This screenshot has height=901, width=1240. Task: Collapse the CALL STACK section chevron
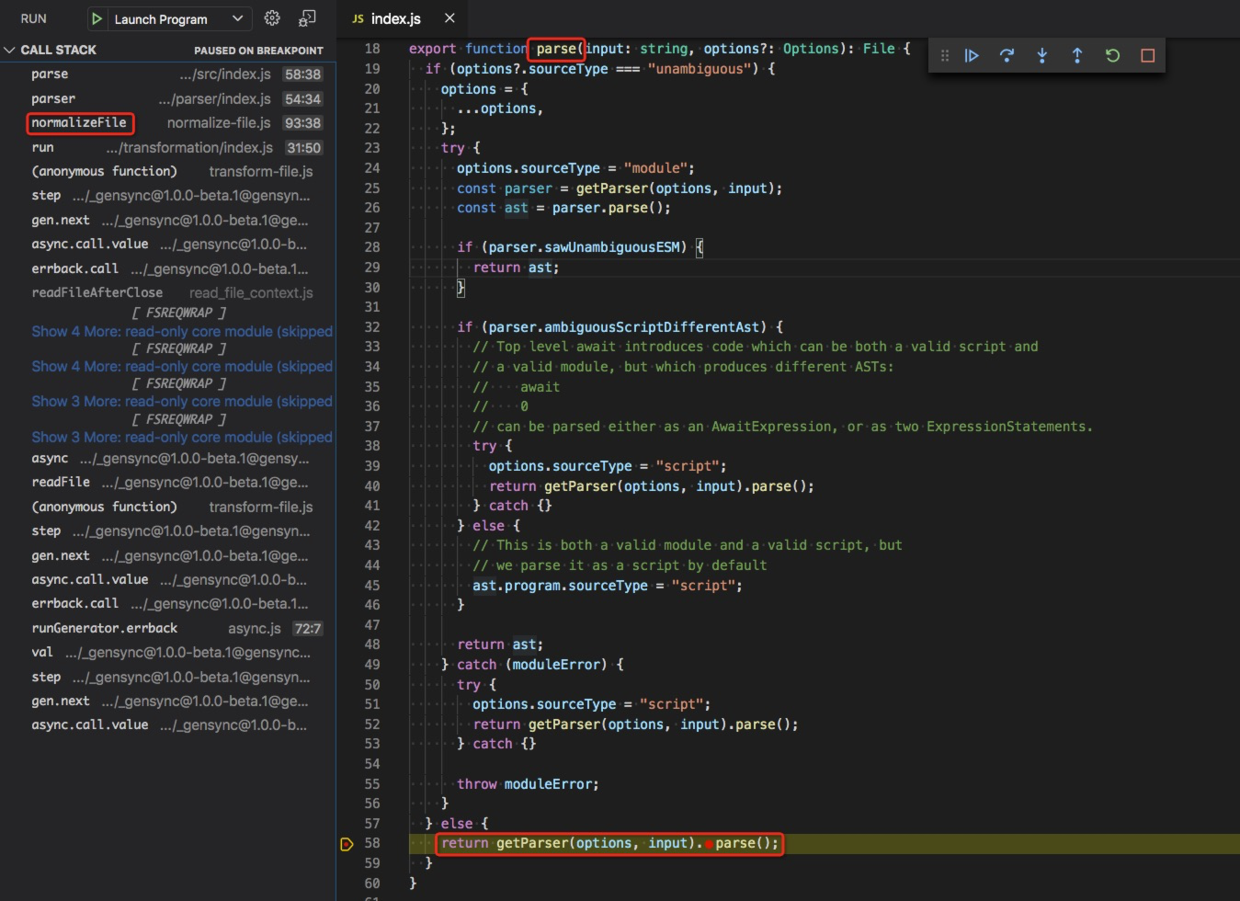(x=8, y=49)
